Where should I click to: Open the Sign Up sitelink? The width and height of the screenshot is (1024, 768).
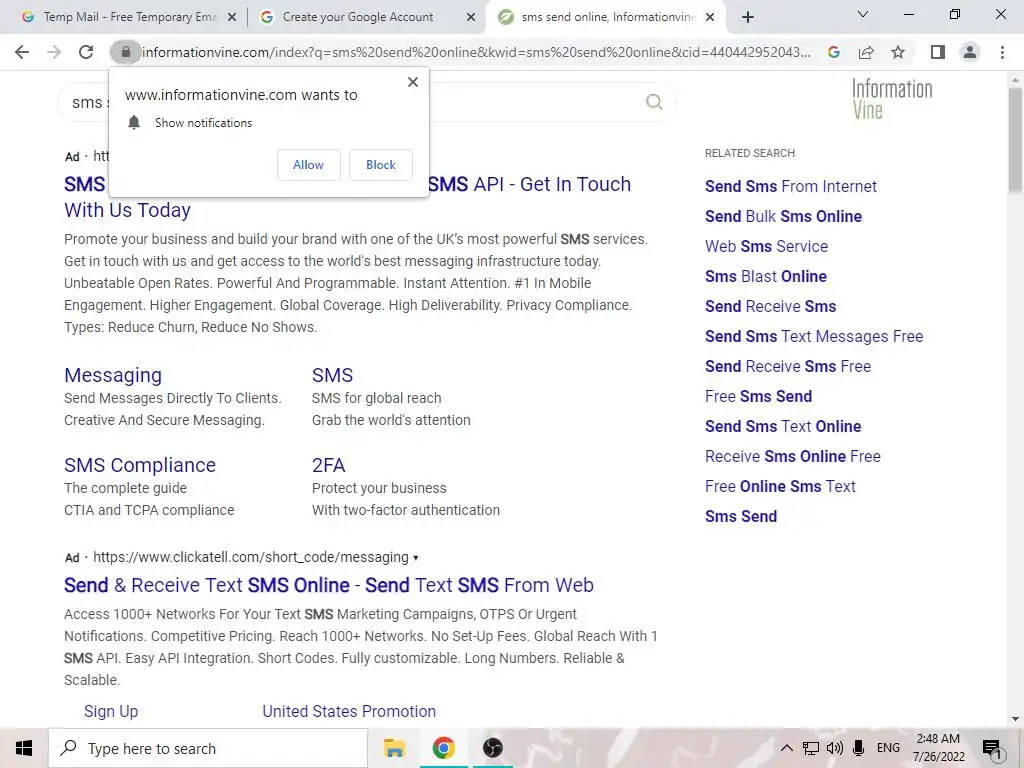(111, 711)
